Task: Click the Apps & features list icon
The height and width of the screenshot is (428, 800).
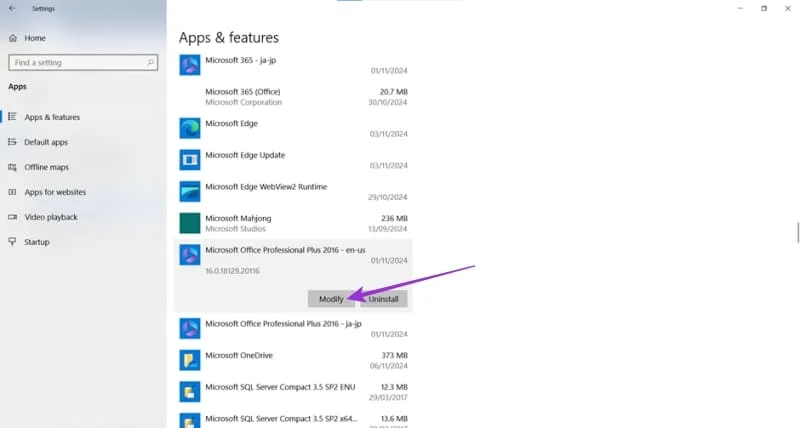Action: coord(12,117)
